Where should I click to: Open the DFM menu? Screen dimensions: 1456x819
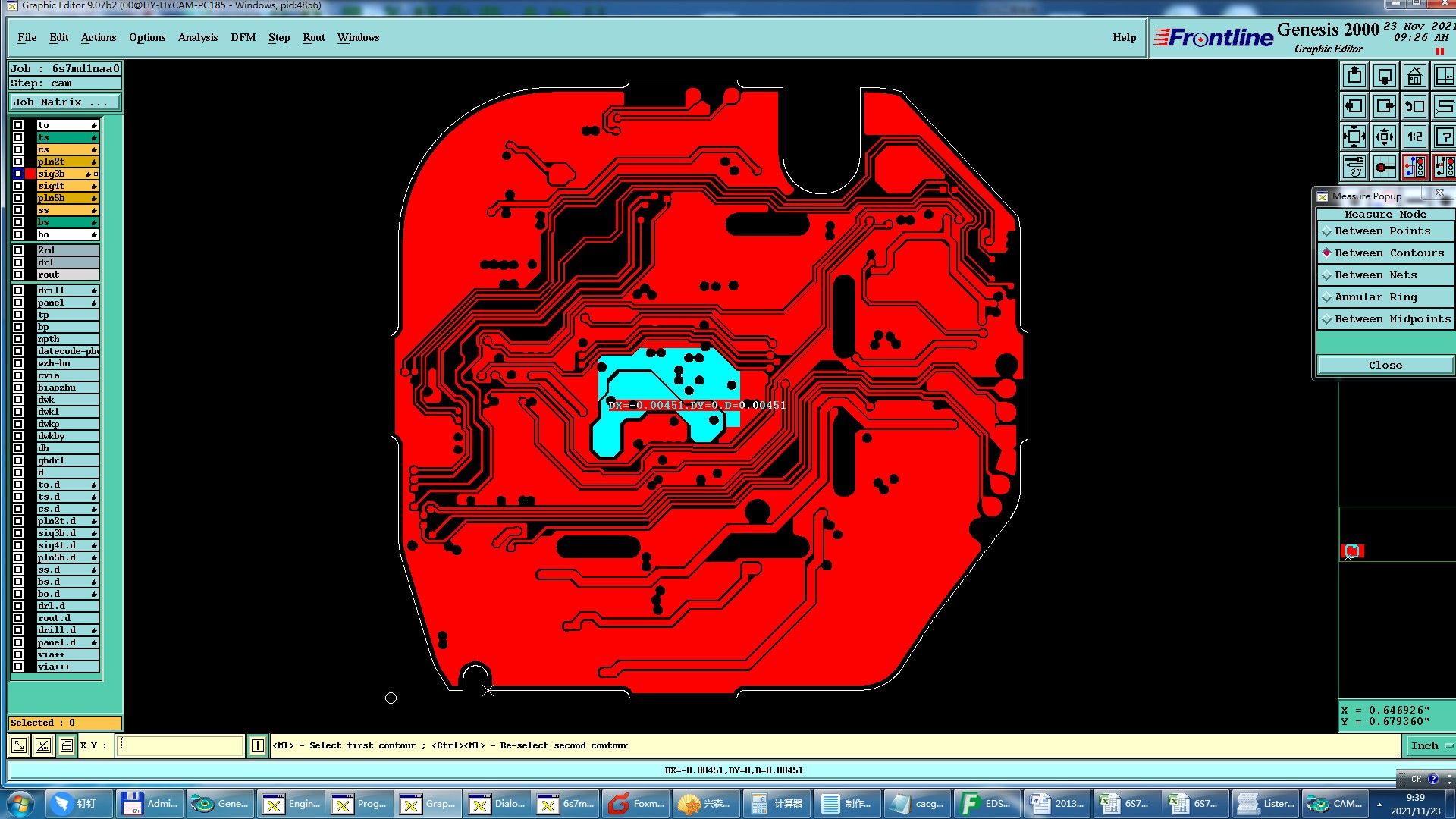coord(243,37)
